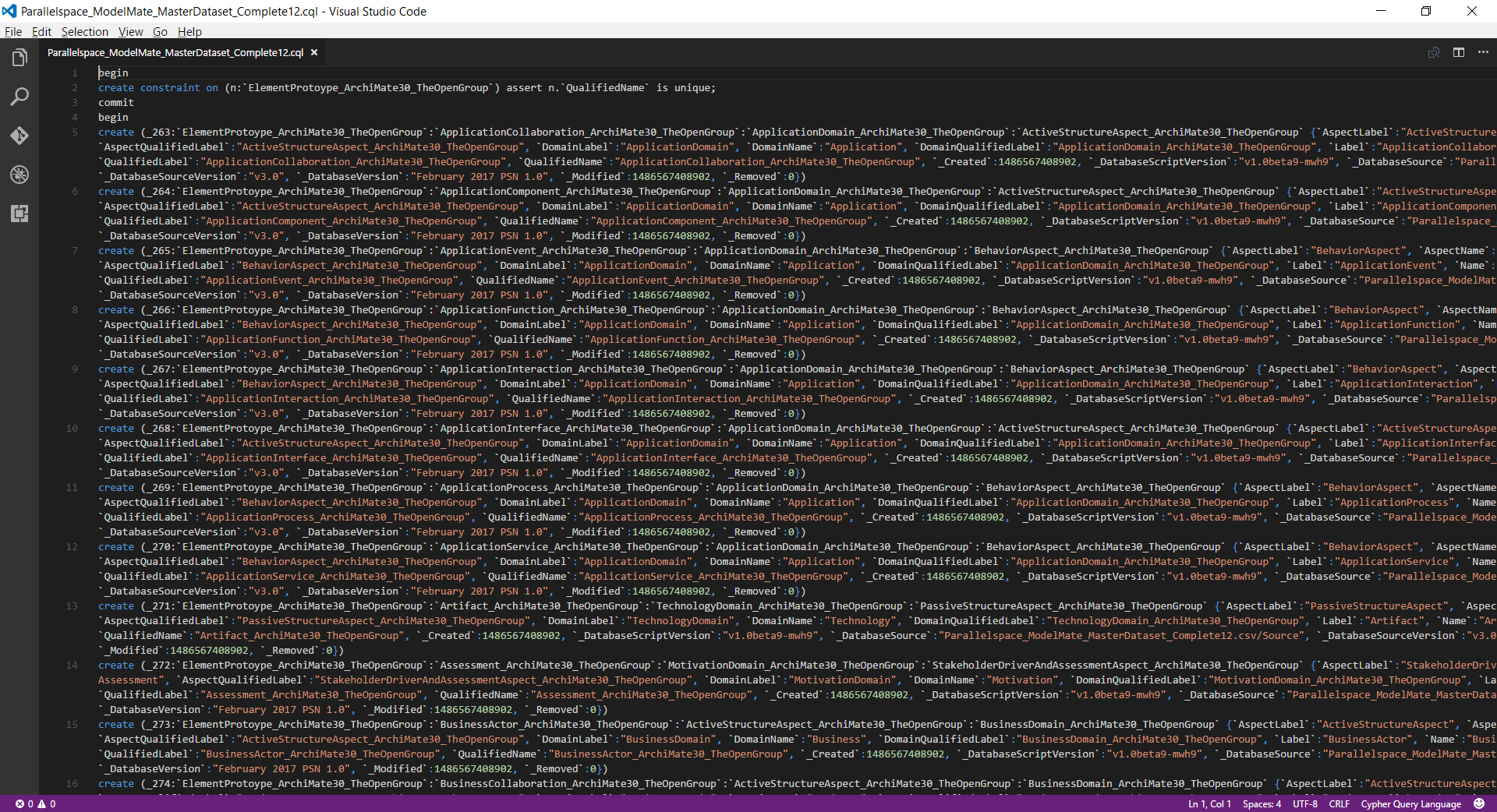Open the Go menu

(x=160, y=32)
